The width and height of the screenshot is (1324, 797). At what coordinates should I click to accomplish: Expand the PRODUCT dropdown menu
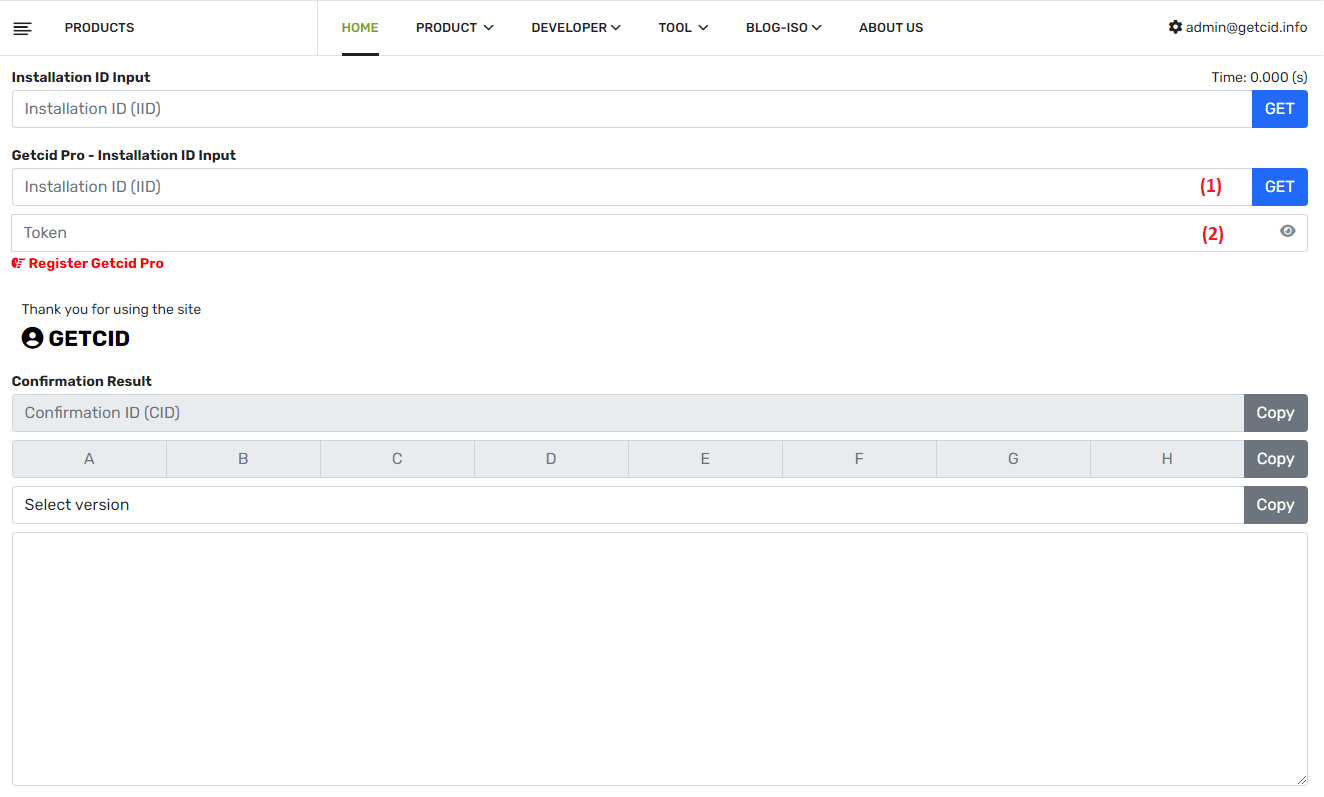point(455,28)
